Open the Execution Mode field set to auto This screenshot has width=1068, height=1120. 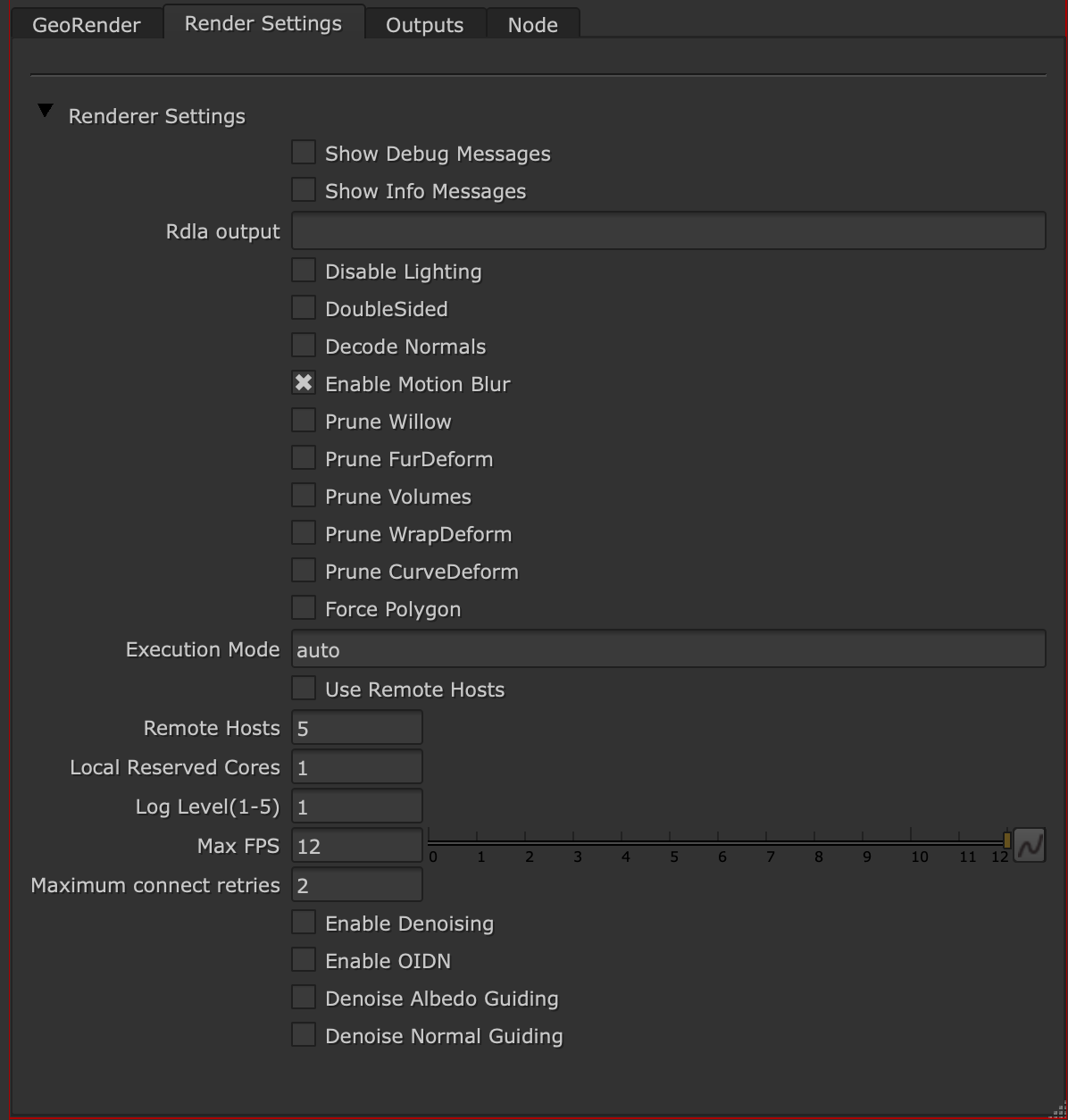669,649
